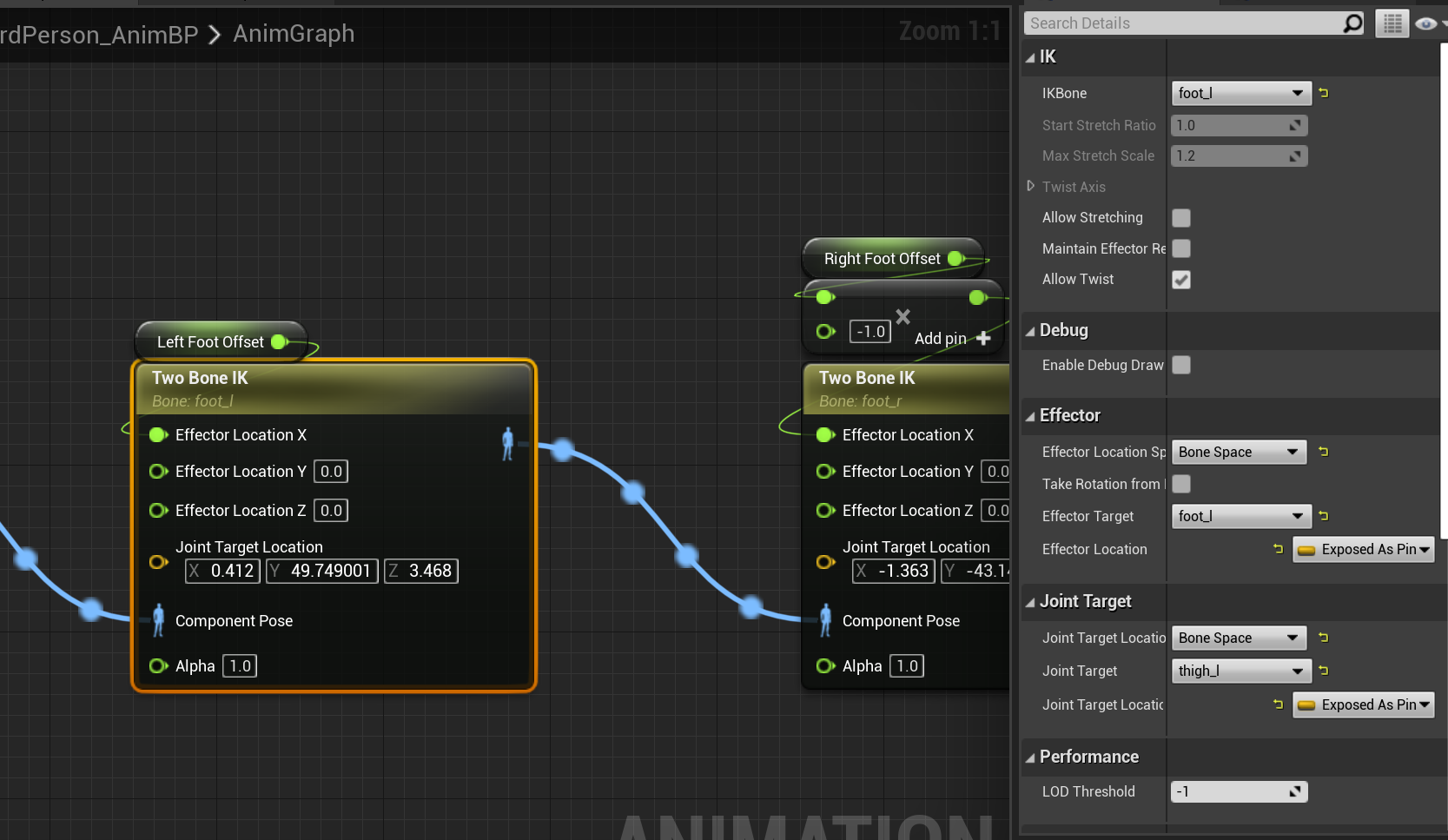Open Joint Target Location Exposed As Pin dropdown
The width and height of the screenshot is (1448, 840).
coord(1363,704)
